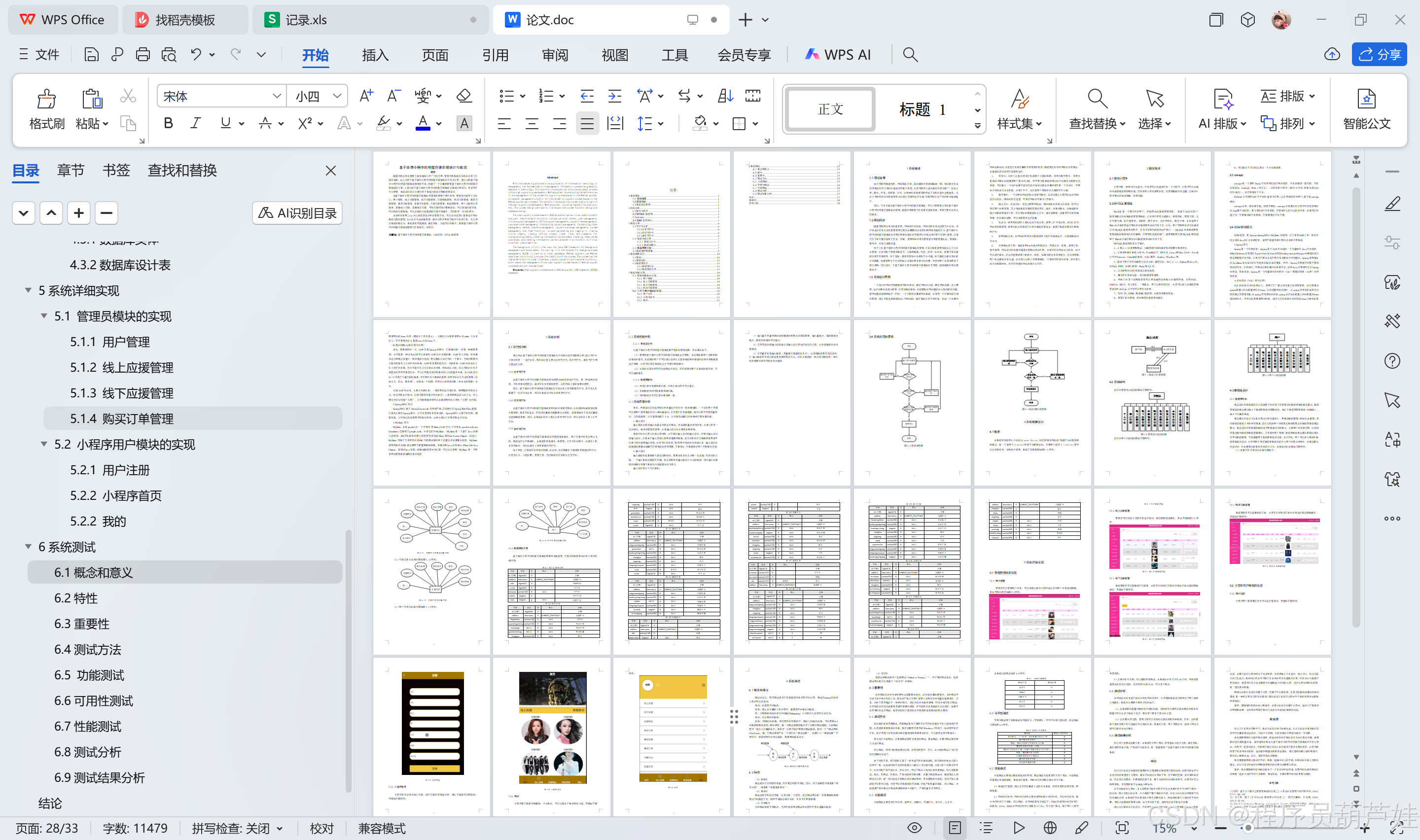The image size is (1420, 840).
Task: Toggle character shading button
Action: coord(464,123)
